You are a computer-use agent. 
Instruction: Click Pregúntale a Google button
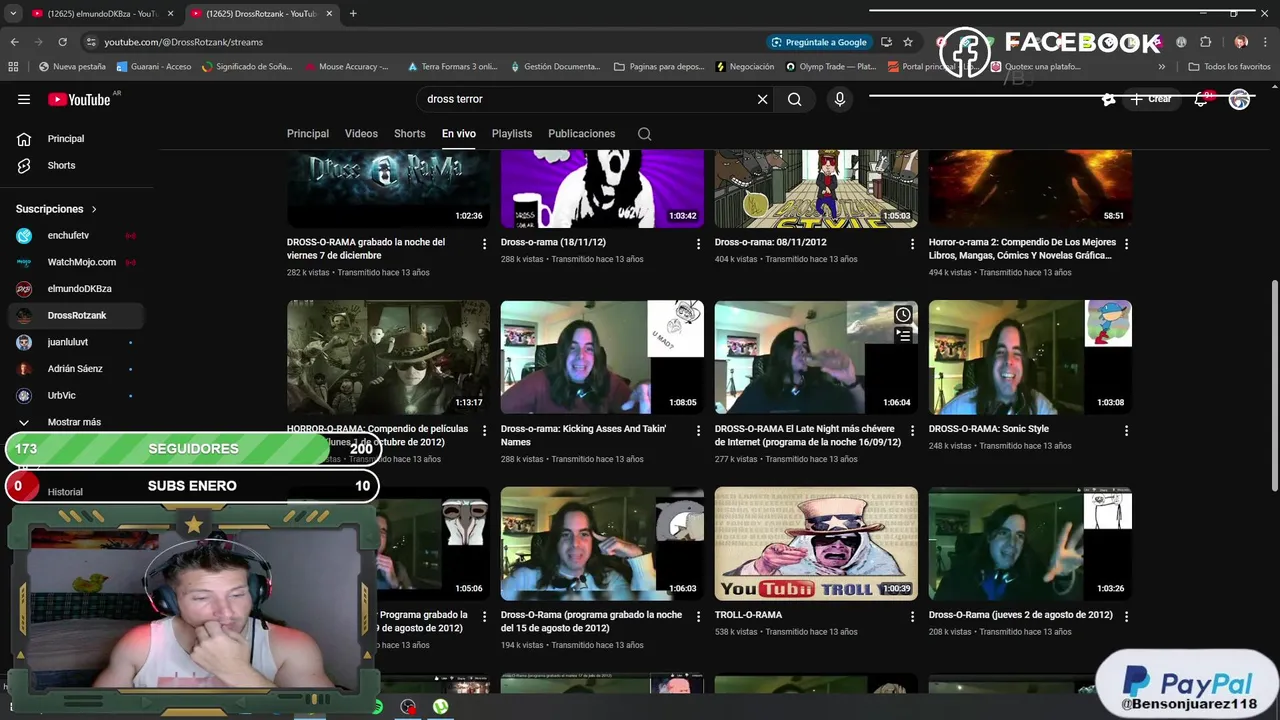point(818,42)
